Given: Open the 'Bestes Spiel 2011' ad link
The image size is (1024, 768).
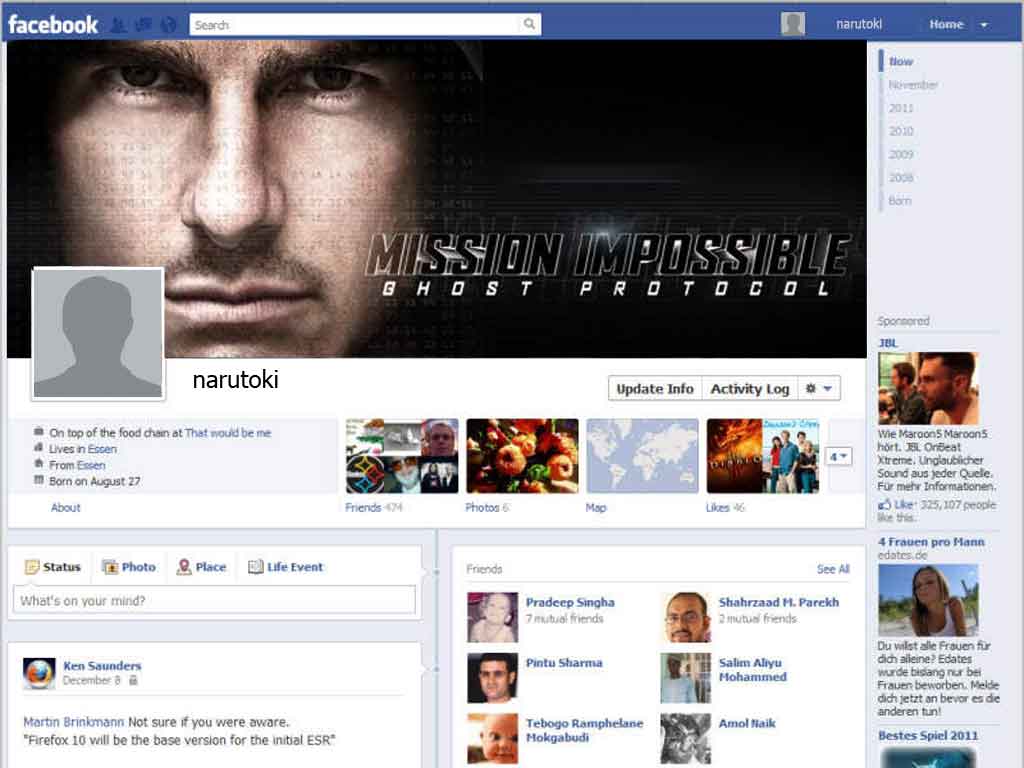Looking at the screenshot, I should point(928,735).
